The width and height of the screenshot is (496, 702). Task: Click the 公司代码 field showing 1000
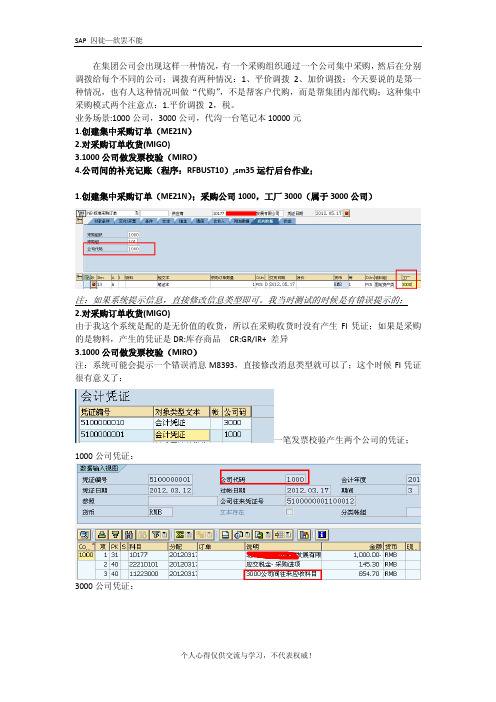point(296,479)
